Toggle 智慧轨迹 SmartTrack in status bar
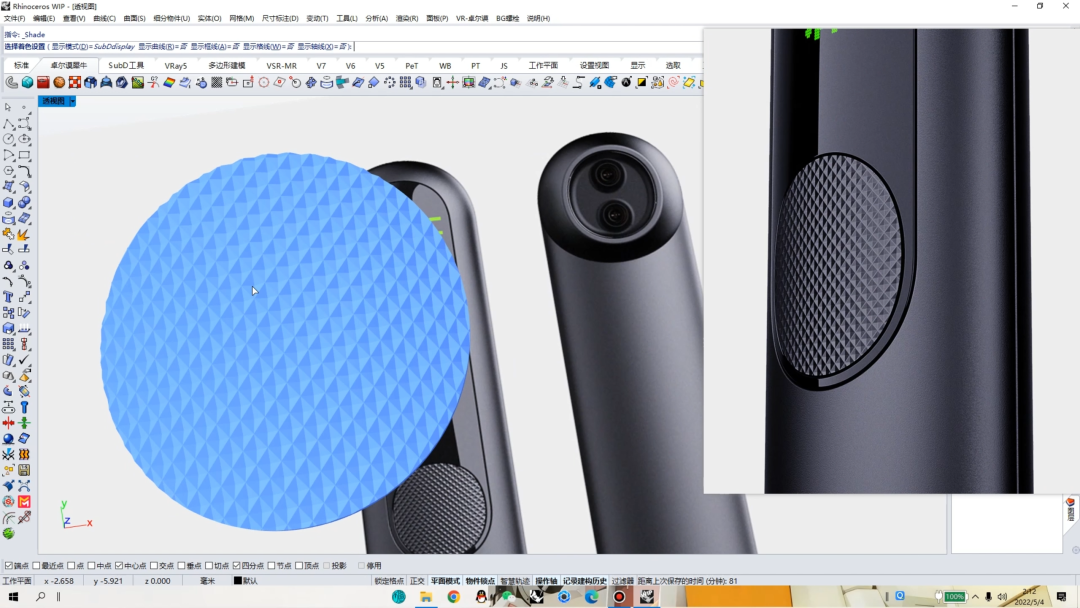1080x608 pixels. (x=515, y=581)
